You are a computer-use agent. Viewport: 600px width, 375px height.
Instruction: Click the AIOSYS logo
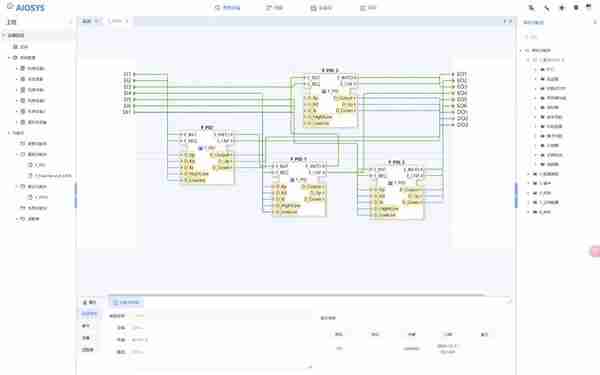coord(26,7)
